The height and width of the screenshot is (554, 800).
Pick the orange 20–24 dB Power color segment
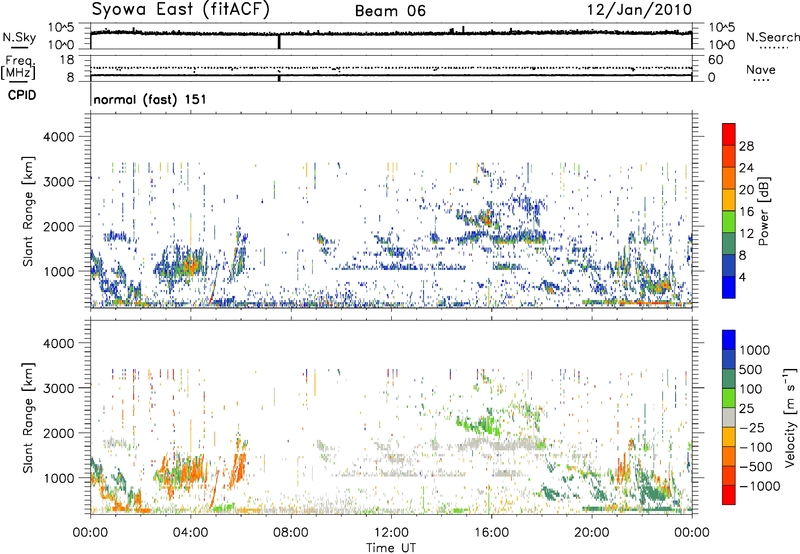[x=729, y=179]
